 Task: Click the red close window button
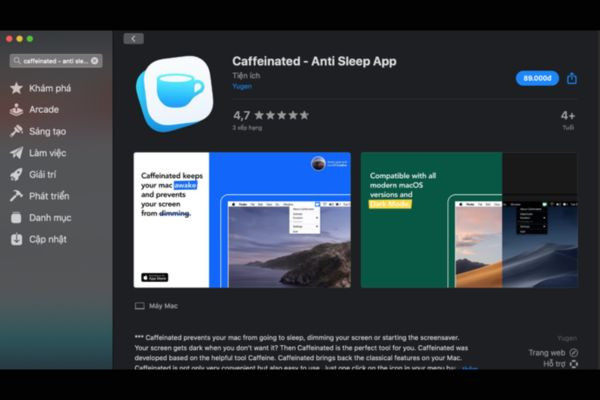coord(10,39)
